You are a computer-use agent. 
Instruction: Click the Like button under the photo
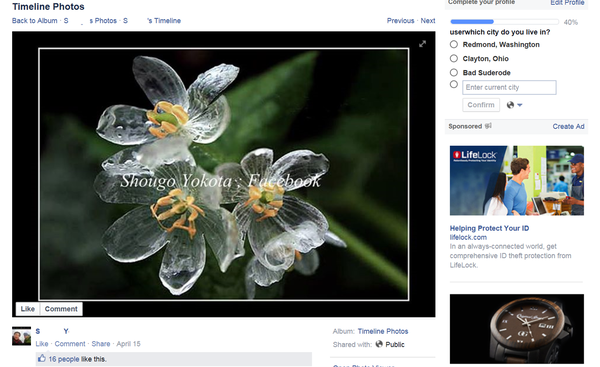click(28, 309)
